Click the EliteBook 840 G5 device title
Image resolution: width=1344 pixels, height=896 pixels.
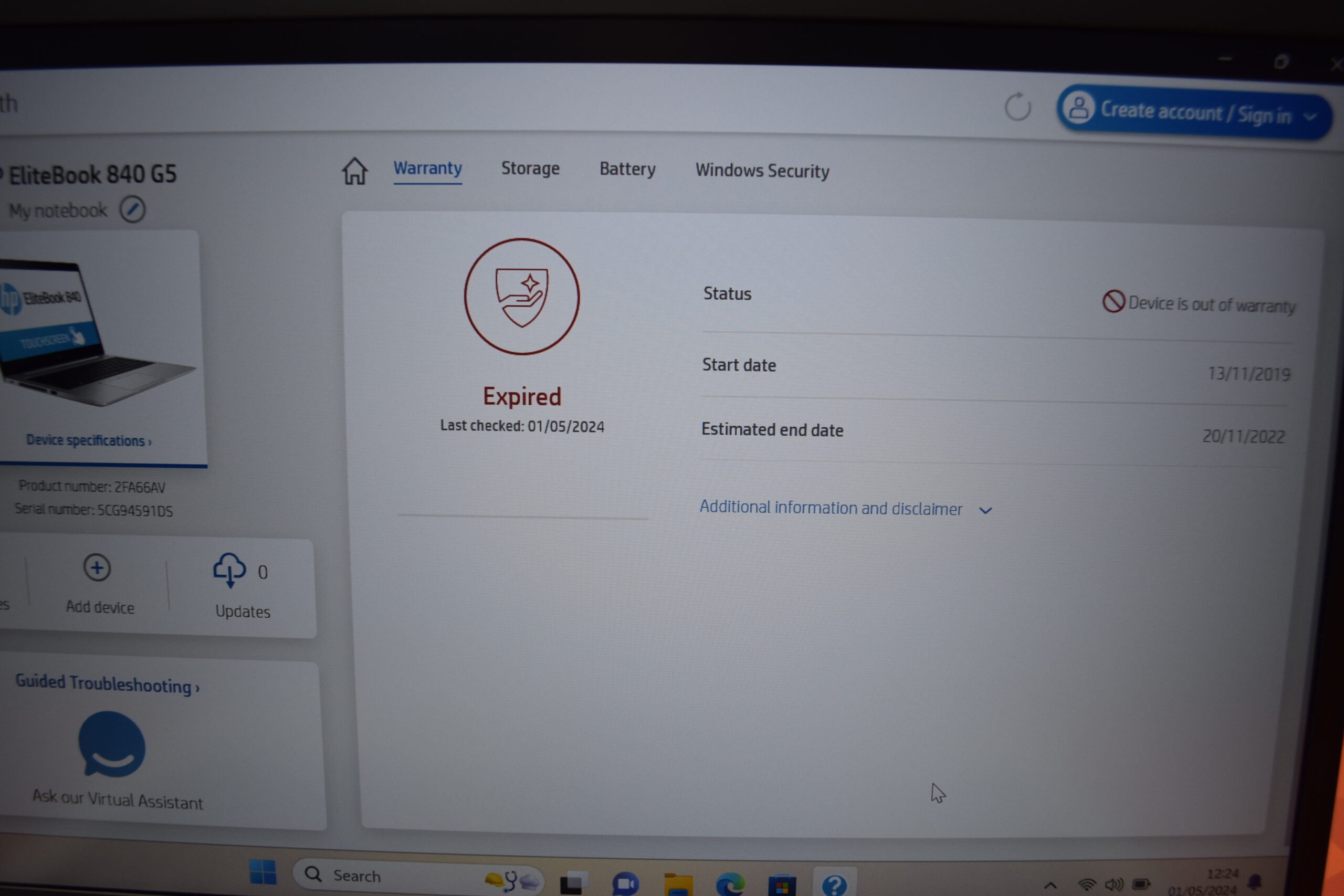[x=91, y=174]
